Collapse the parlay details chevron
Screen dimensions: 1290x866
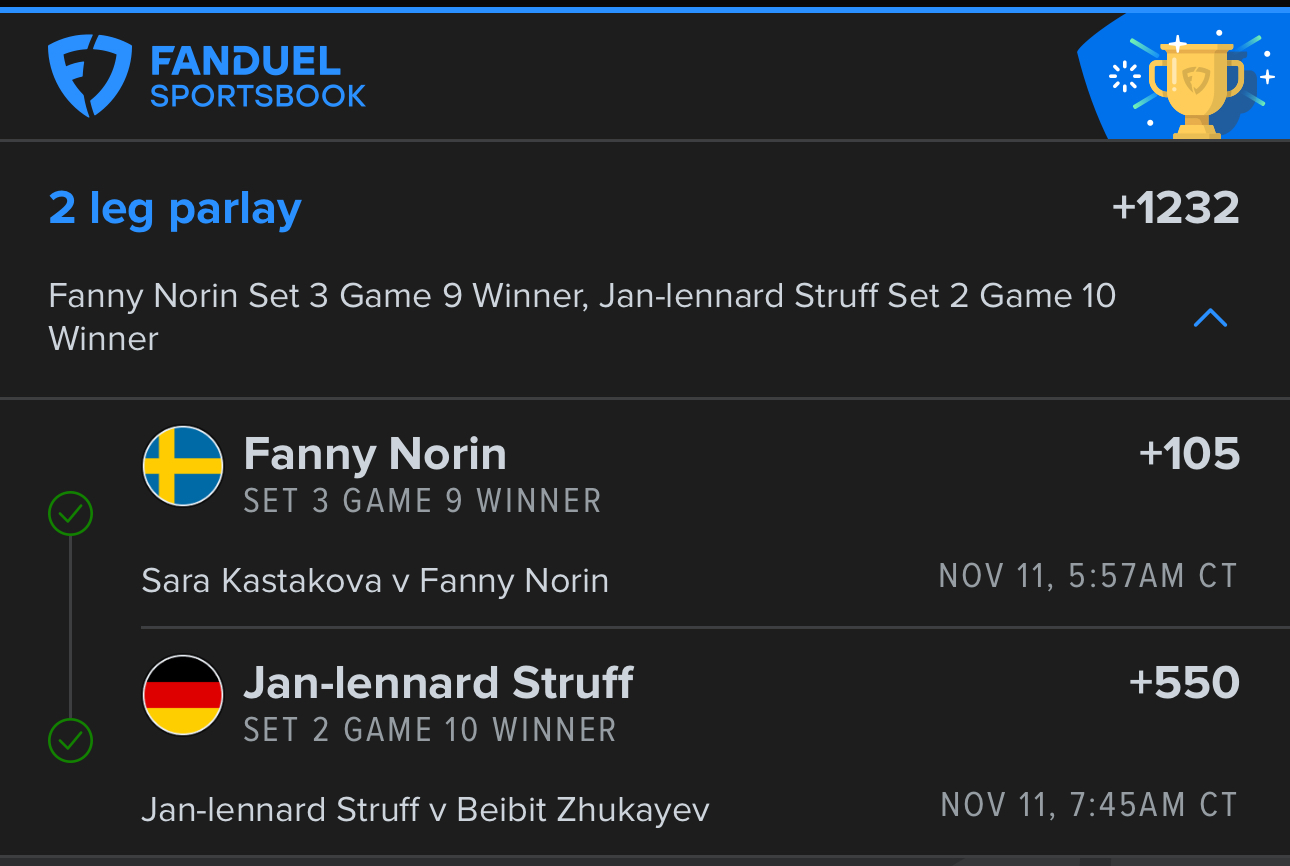click(x=1210, y=318)
